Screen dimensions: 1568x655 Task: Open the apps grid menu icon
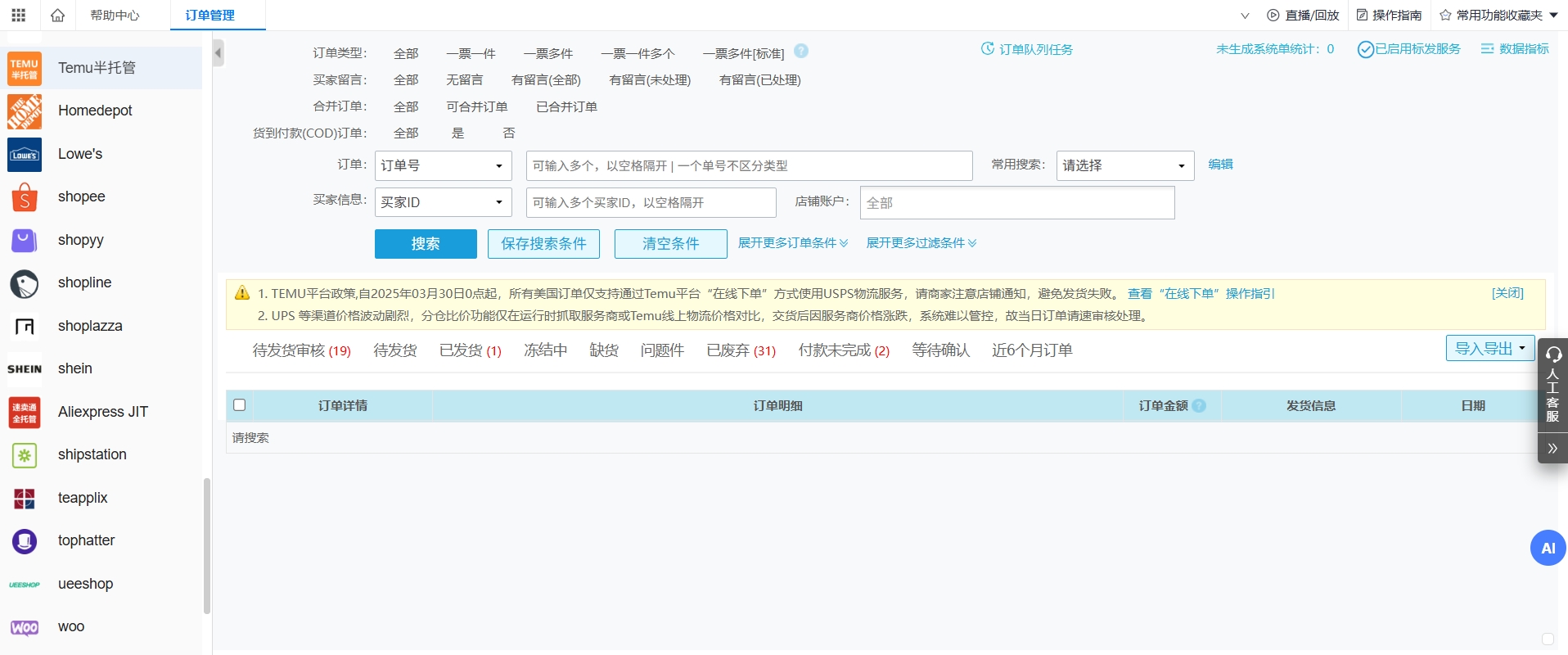(18, 16)
